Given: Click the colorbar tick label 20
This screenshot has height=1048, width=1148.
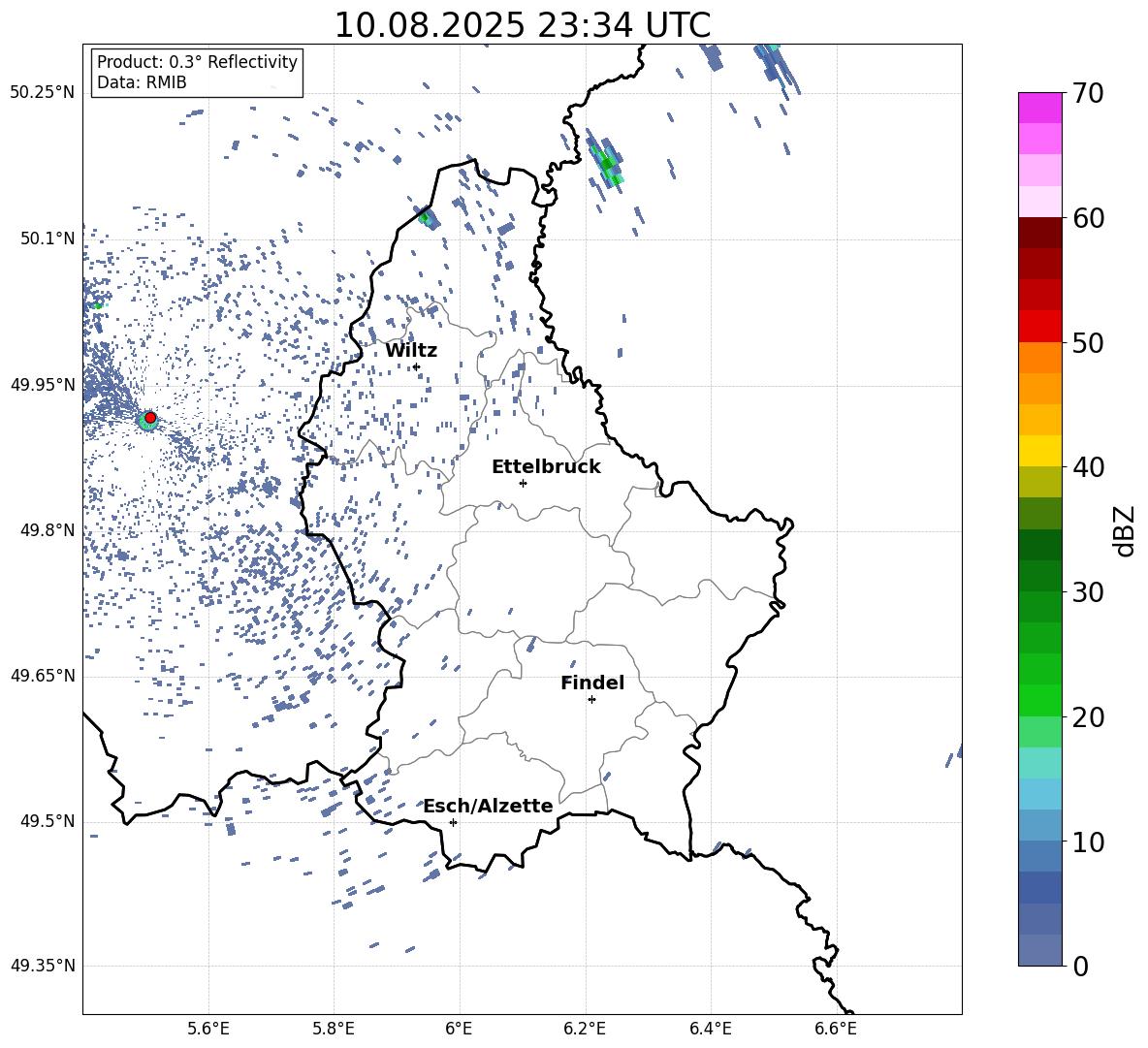Looking at the screenshot, I should click(1088, 717).
